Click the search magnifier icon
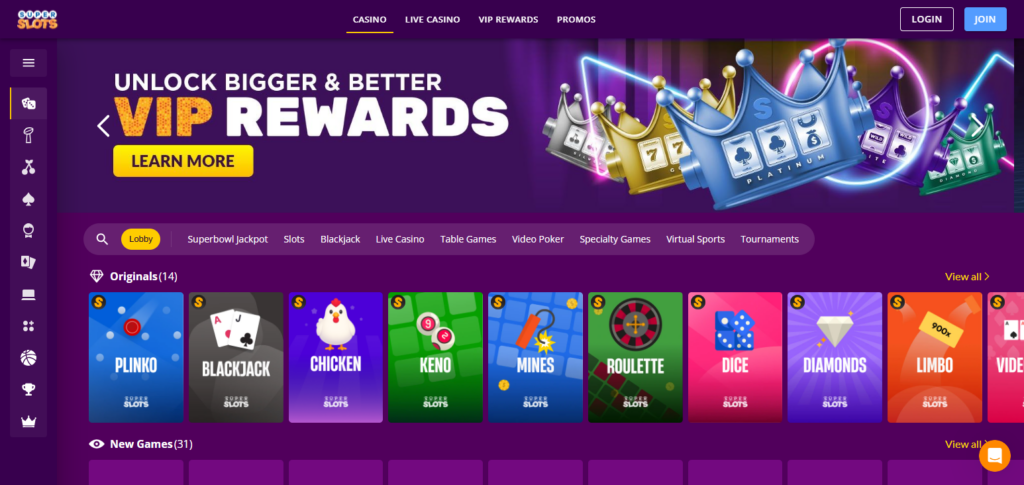The image size is (1024, 485). 102,239
